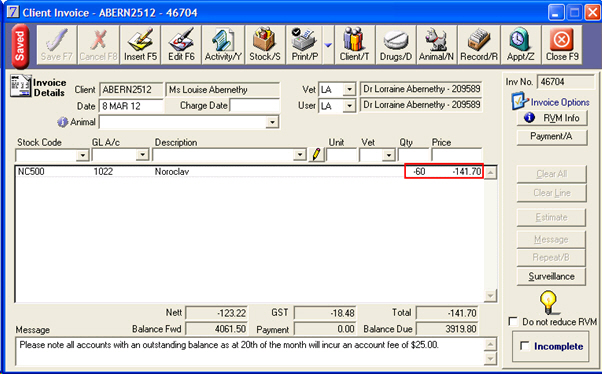Click the invoice list scroll up arrow
This screenshot has width=602, height=374.
point(491,173)
